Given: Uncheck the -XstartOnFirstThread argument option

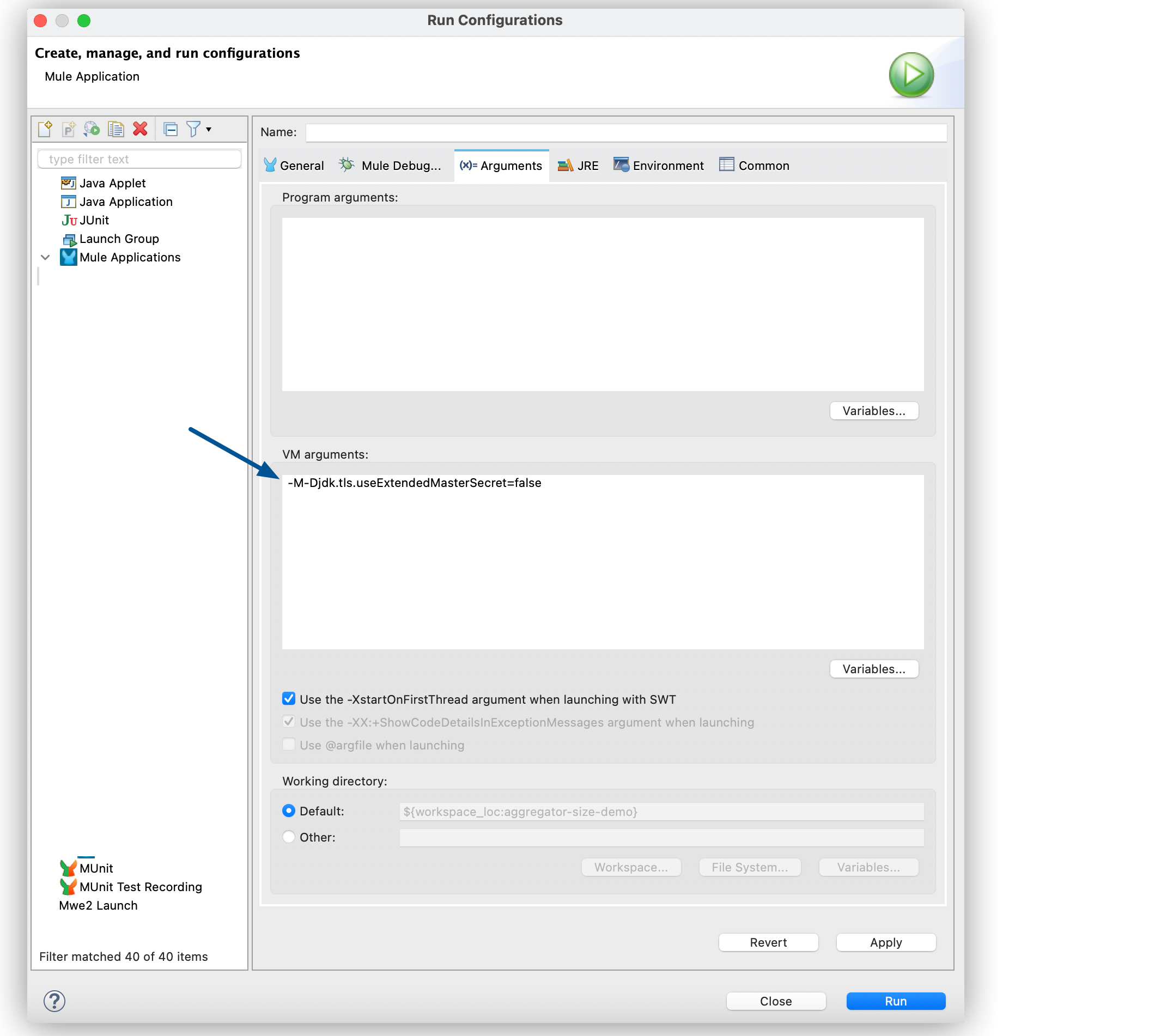Looking at the screenshot, I should [x=288, y=698].
